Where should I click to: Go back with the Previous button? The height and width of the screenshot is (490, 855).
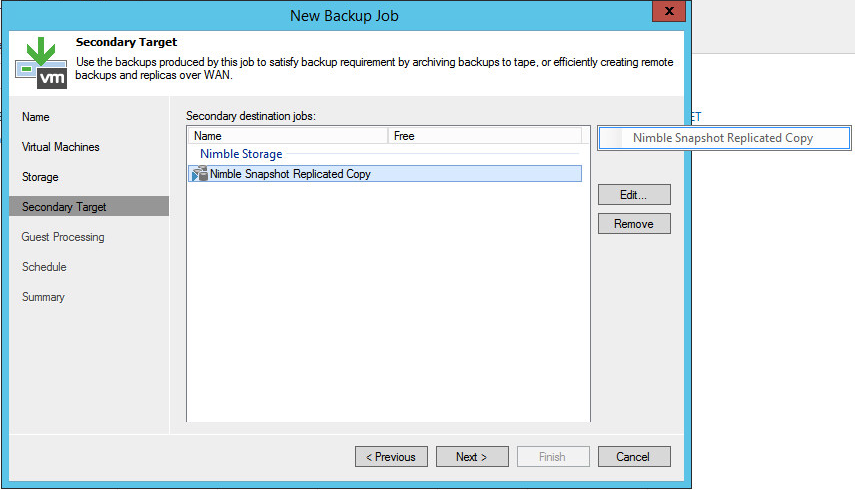click(391, 457)
